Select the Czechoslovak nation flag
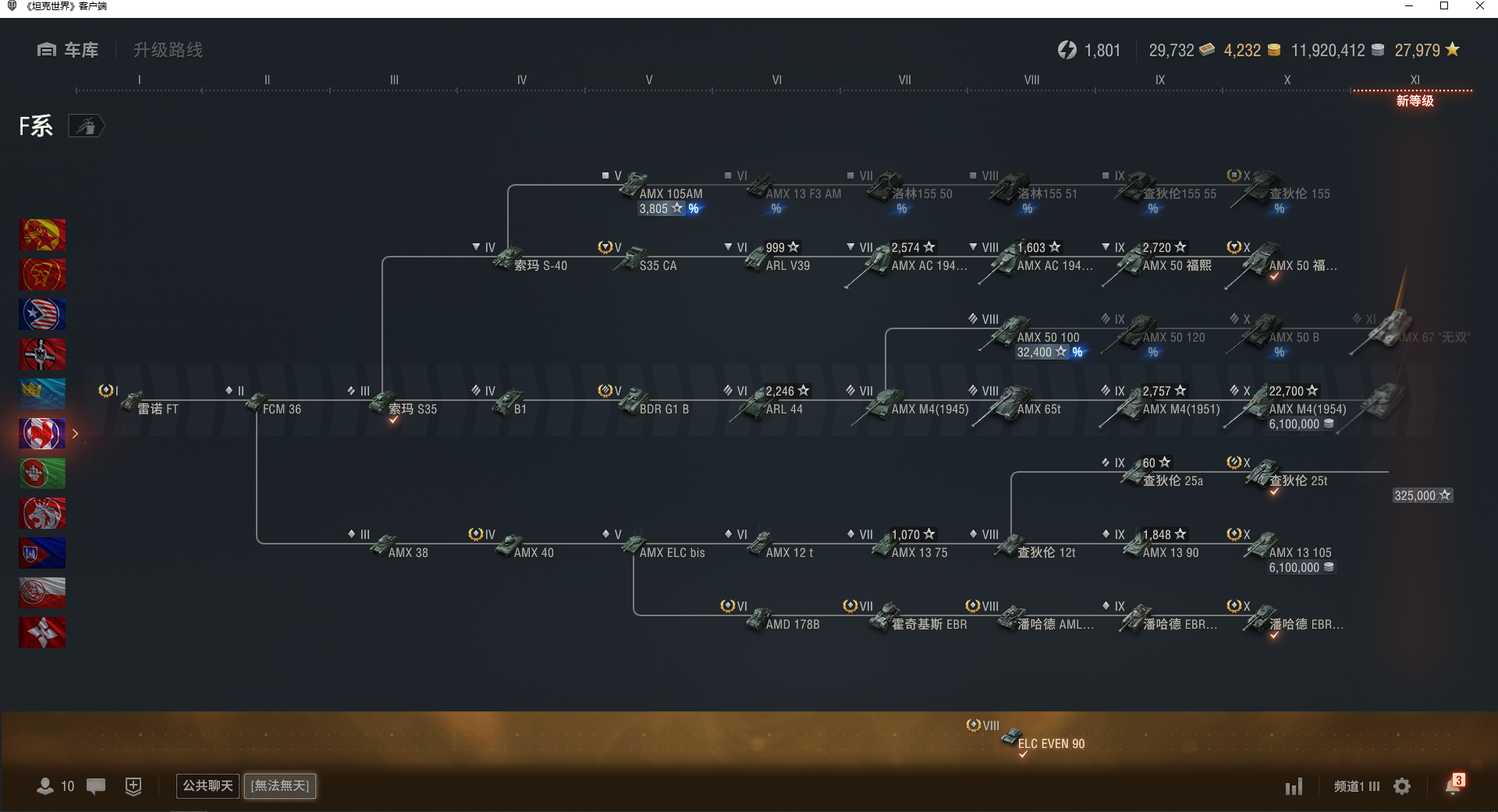The height and width of the screenshot is (812, 1498). 42,553
